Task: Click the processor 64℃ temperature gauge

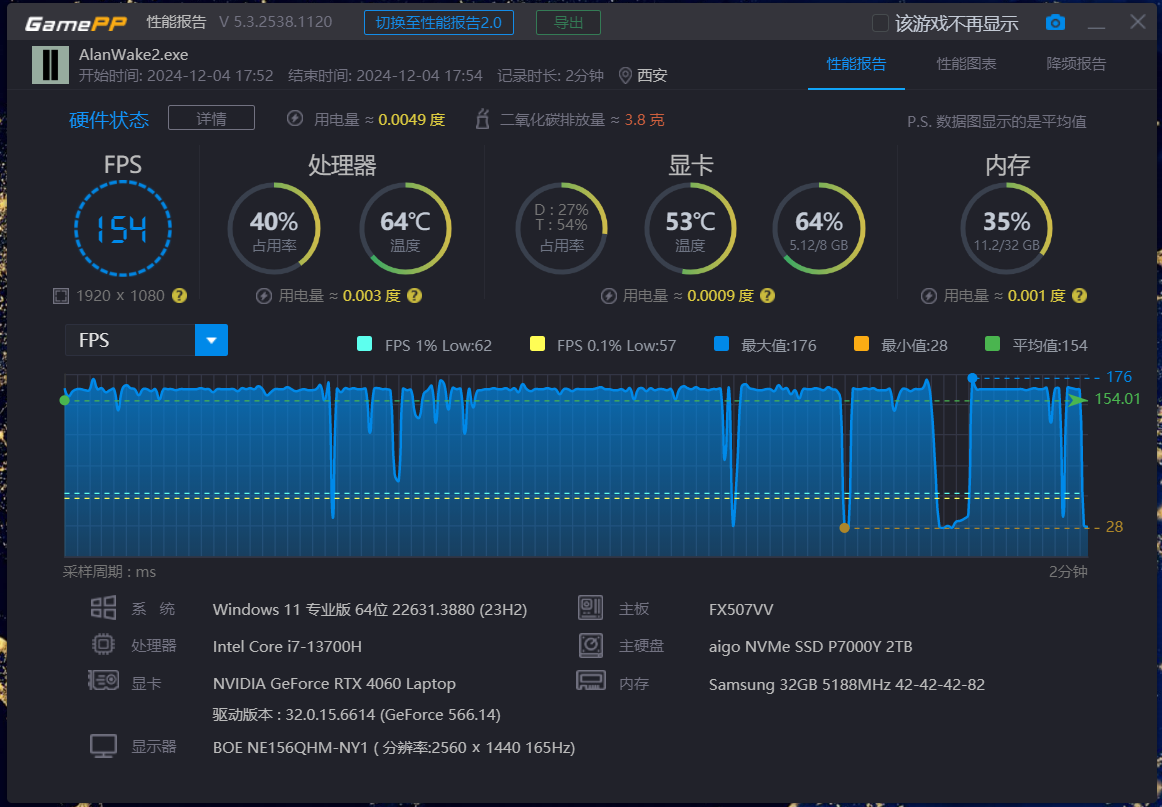Action: 405,228
